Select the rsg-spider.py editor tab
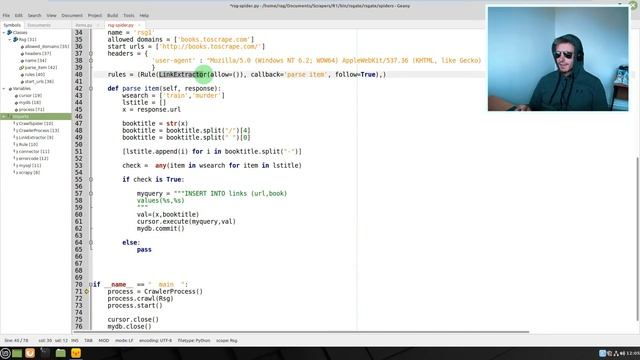The width and height of the screenshot is (640, 360). 121,25
